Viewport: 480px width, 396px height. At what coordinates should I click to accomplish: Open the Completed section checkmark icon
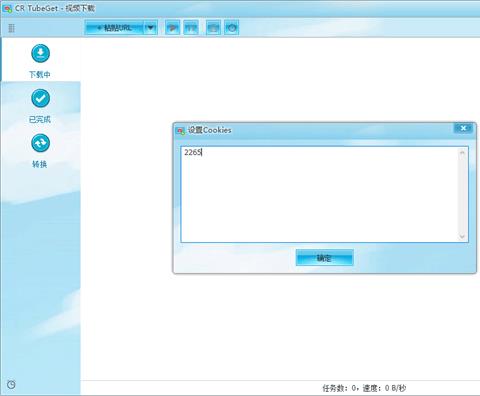tap(40, 98)
